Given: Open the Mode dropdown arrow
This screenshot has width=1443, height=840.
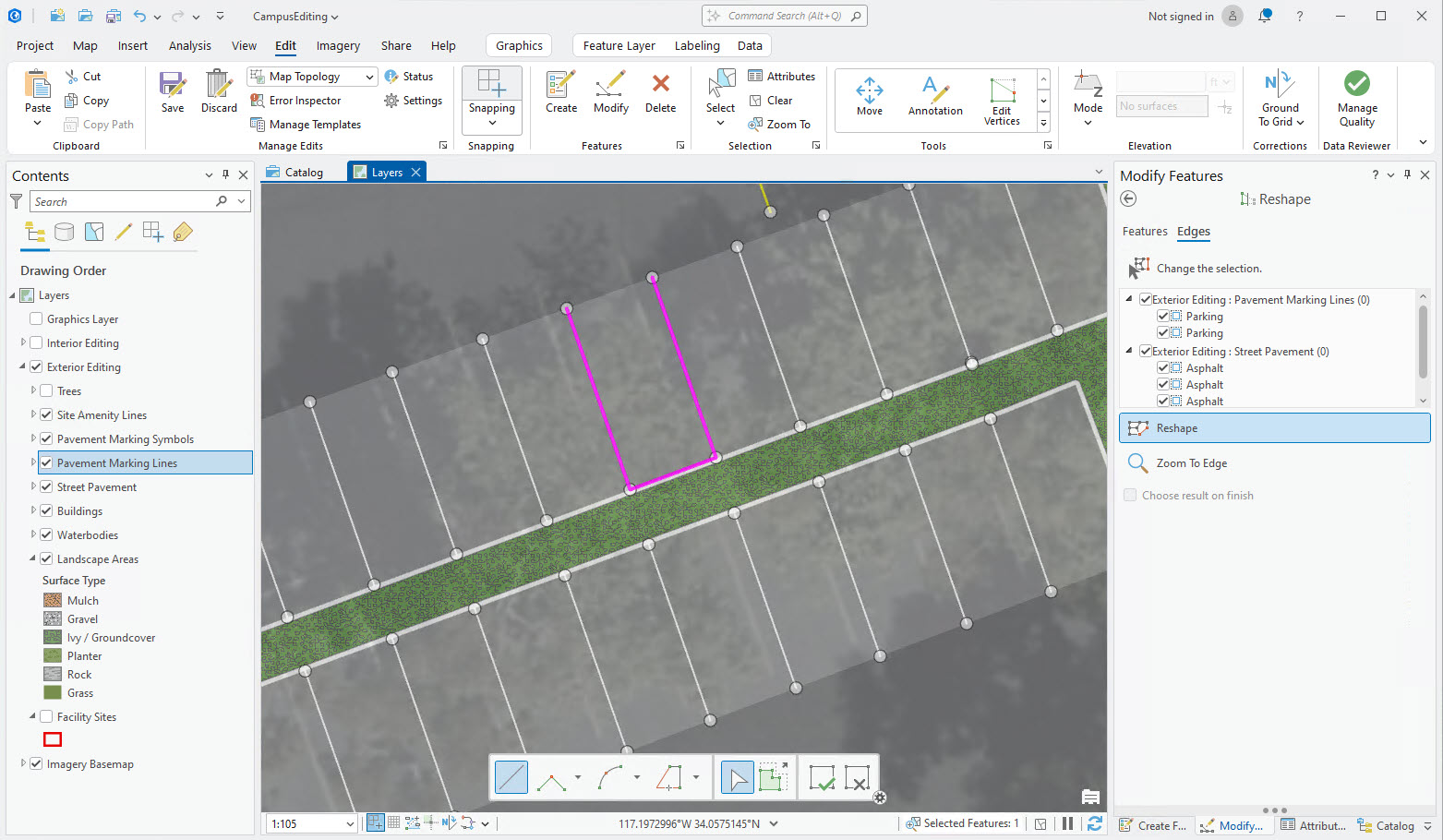Looking at the screenshot, I should 1088,123.
